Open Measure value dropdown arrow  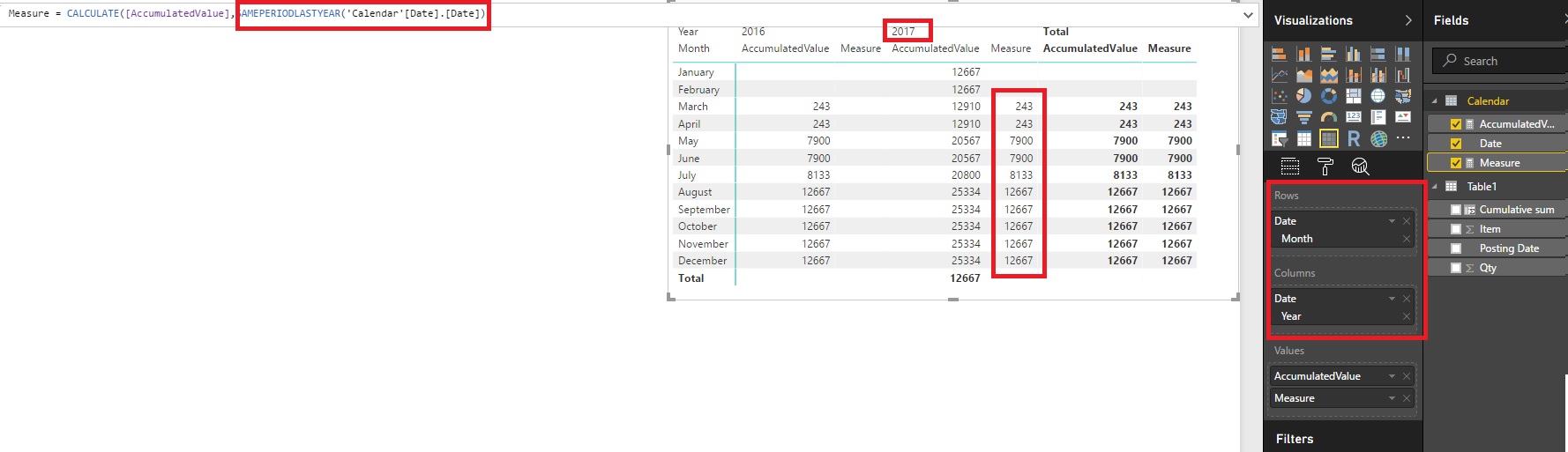1393,398
